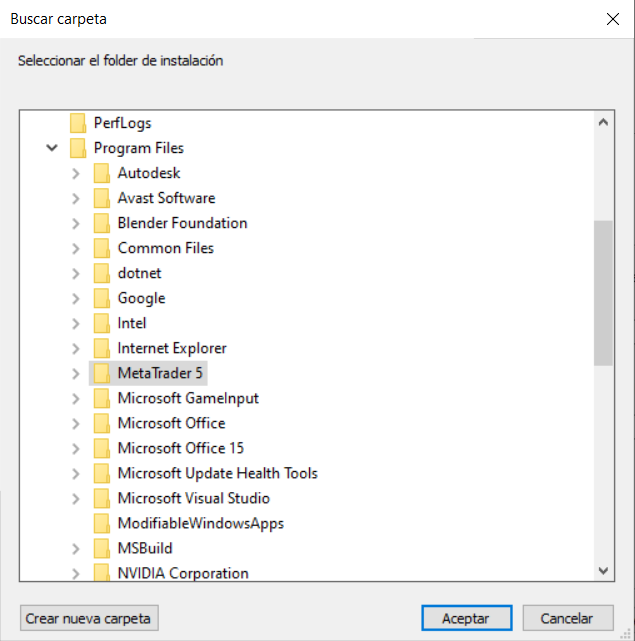Image resolution: width=635 pixels, height=641 pixels.
Task: Click the Autodesk folder icon
Action: click(101, 173)
